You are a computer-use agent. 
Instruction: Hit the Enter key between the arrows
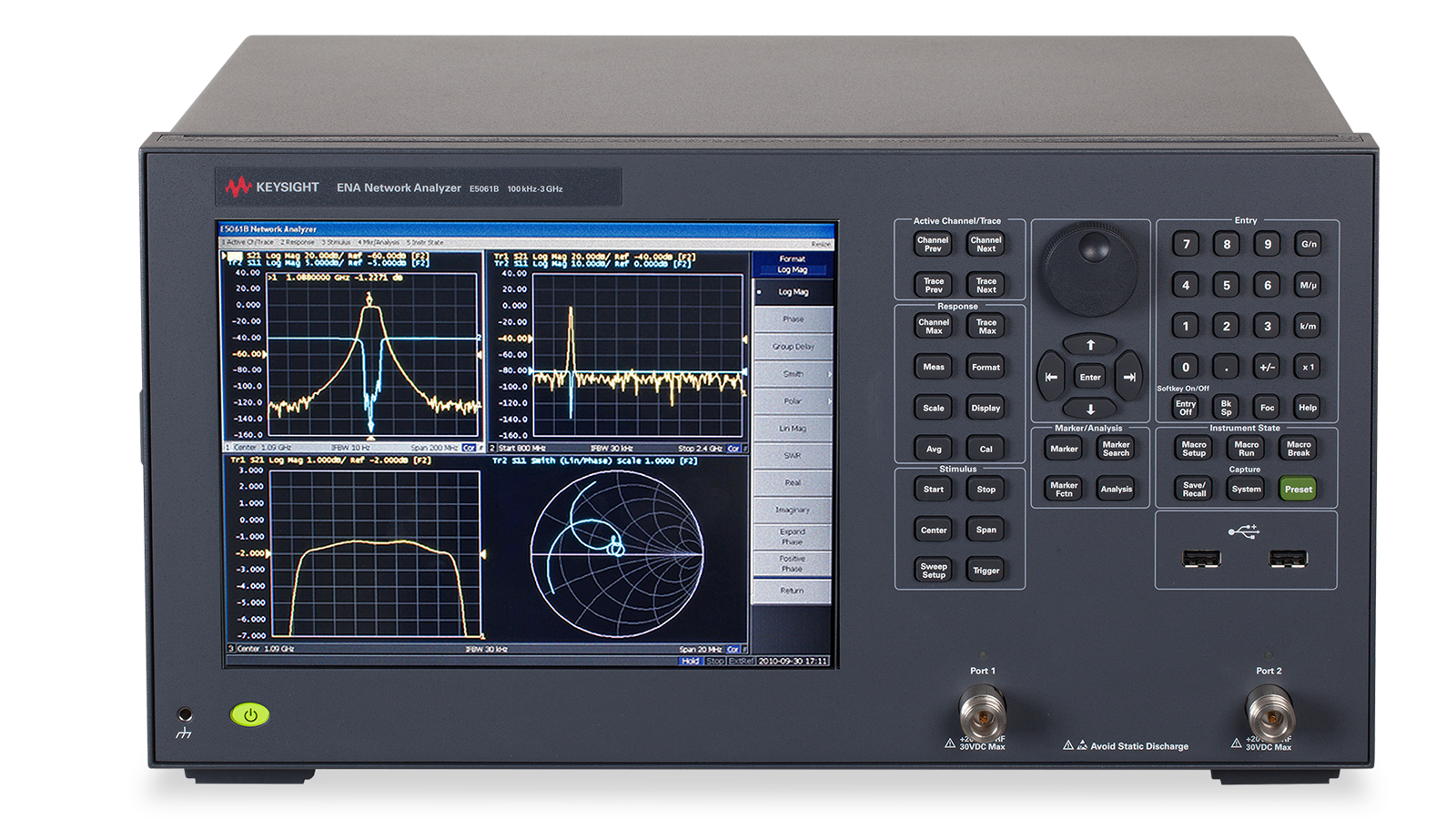[x=1090, y=377]
